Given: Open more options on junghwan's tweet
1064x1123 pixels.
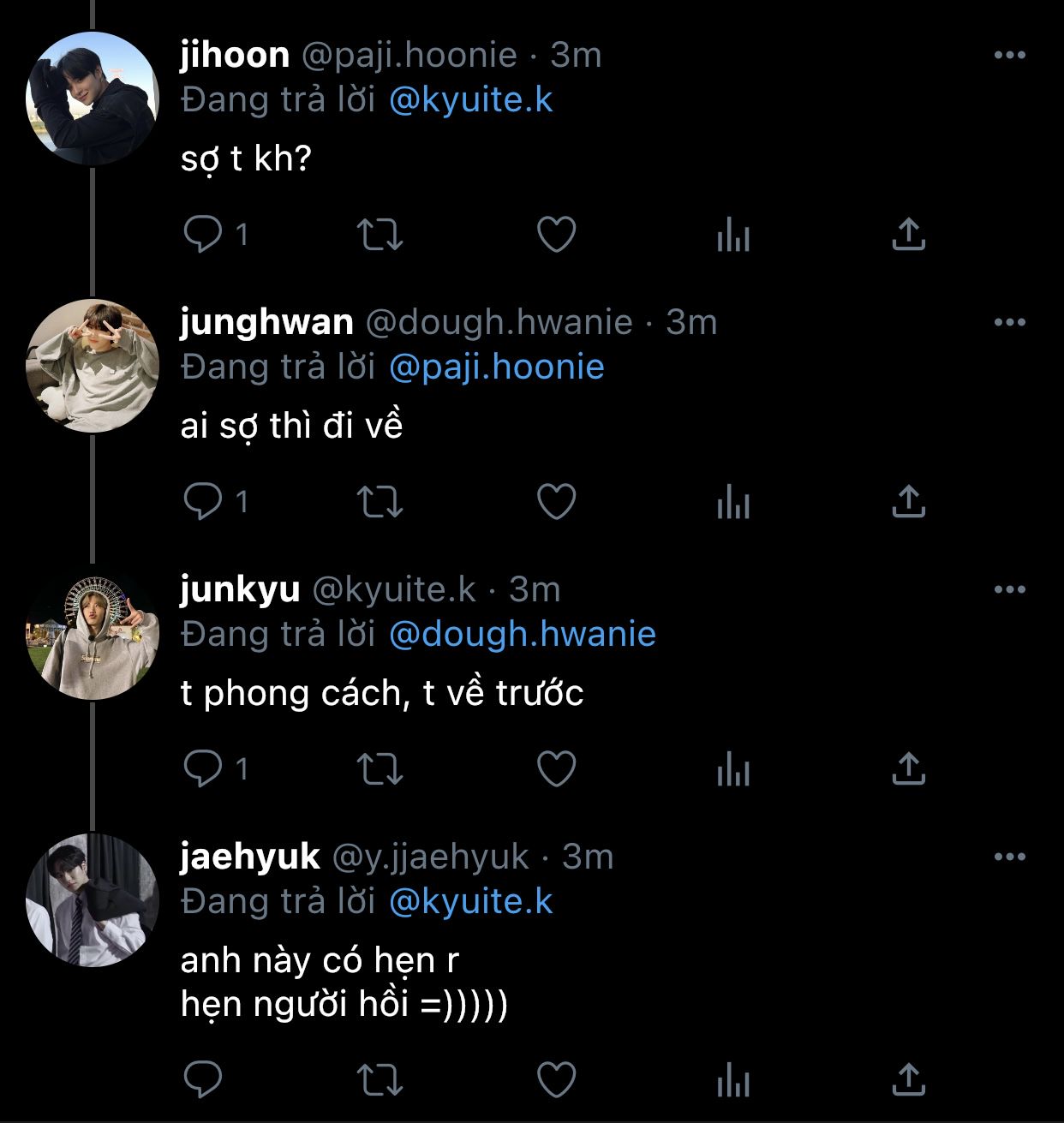Looking at the screenshot, I should click(x=1010, y=322).
